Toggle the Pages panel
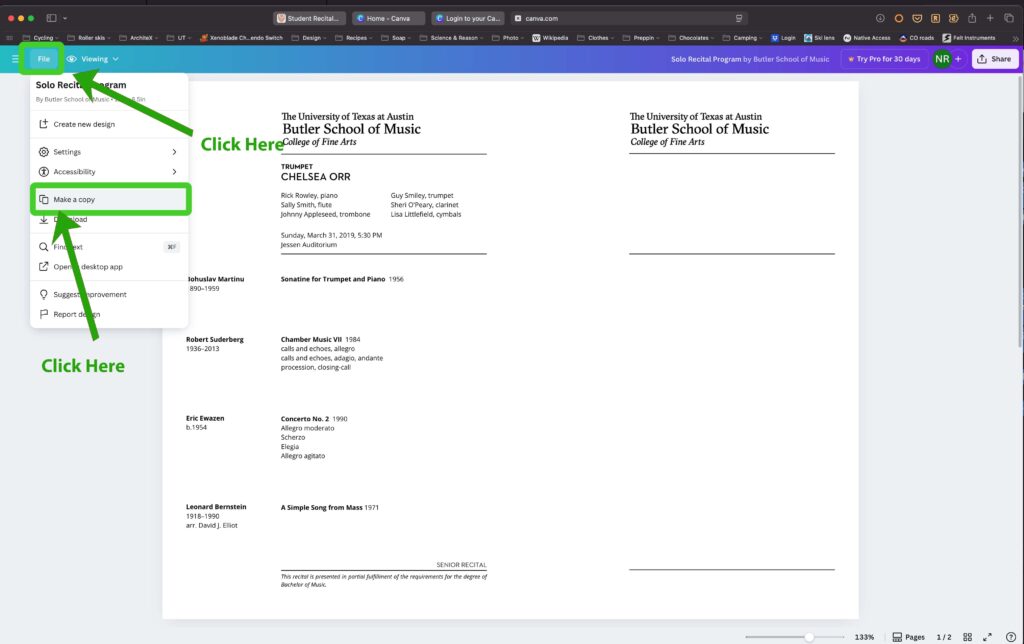Image resolution: width=1024 pixels, height=644 pixels. [x=908, y=636]
